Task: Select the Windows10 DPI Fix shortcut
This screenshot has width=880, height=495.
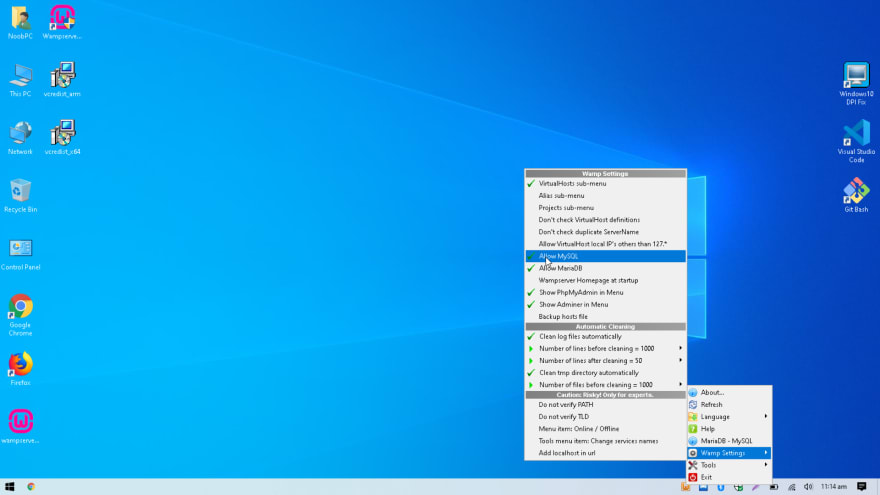Action: [856, 84]
